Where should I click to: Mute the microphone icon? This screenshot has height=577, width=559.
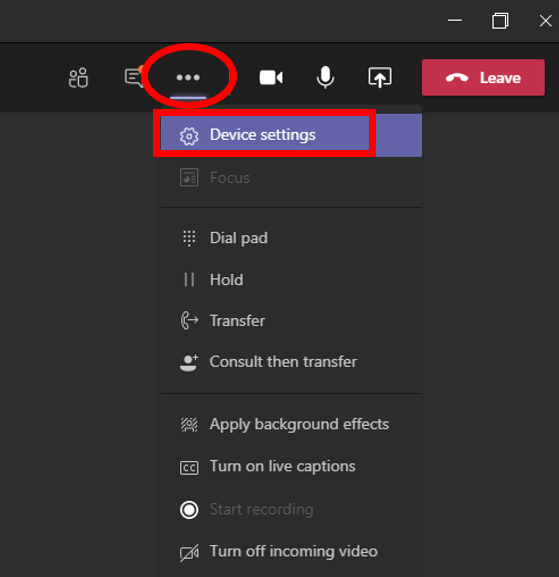pyautogui.click(x=325, y=78)
